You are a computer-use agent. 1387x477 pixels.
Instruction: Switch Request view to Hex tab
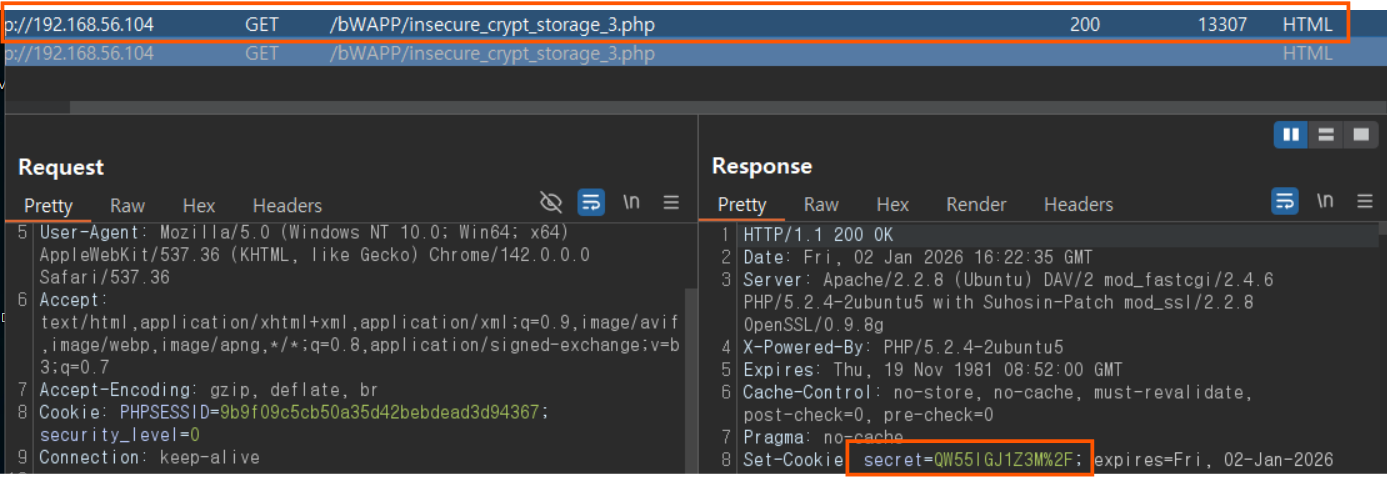199,205
